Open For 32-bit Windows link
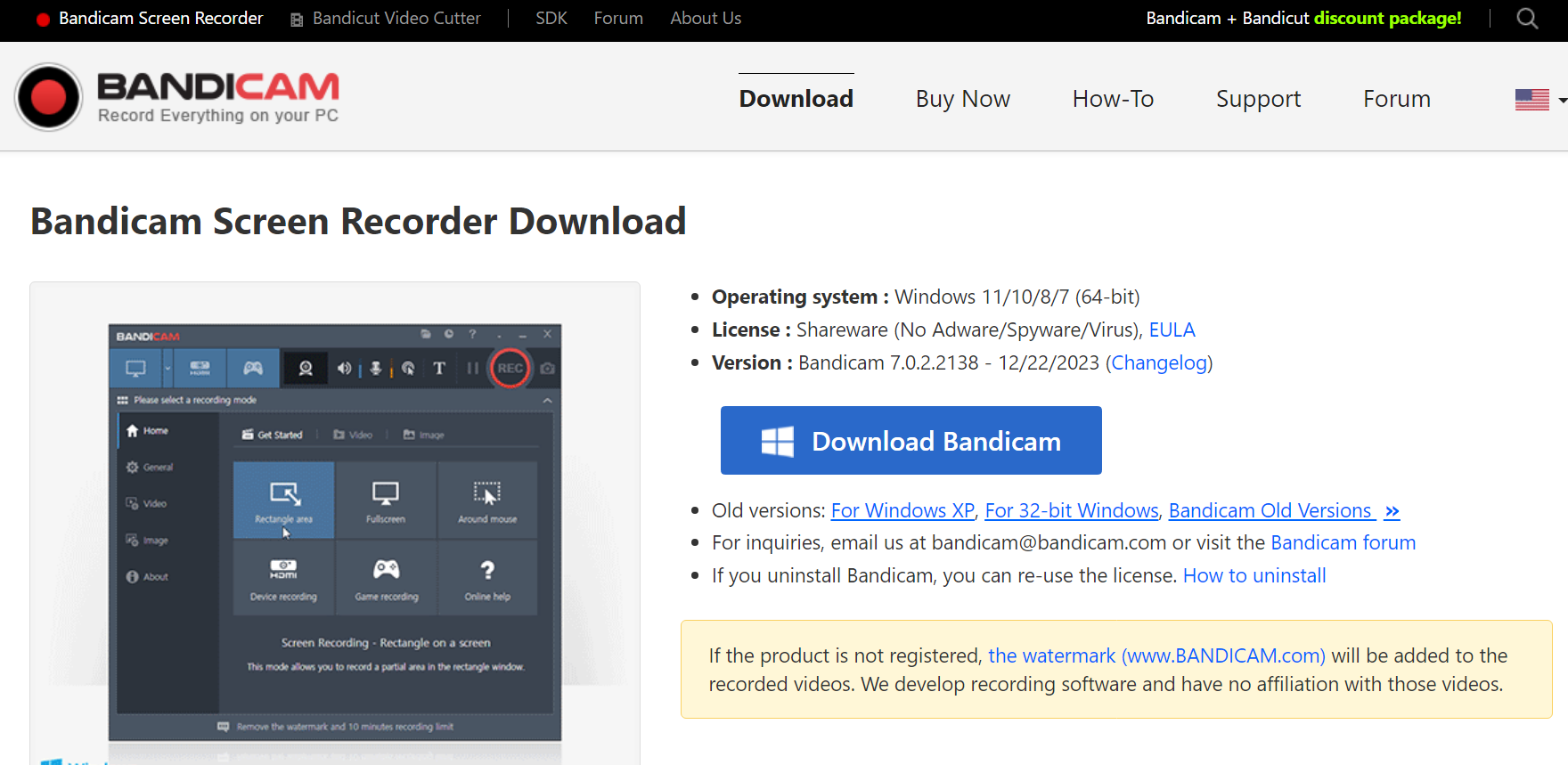Screen dimensions: 1568x765 [1072, 510]
